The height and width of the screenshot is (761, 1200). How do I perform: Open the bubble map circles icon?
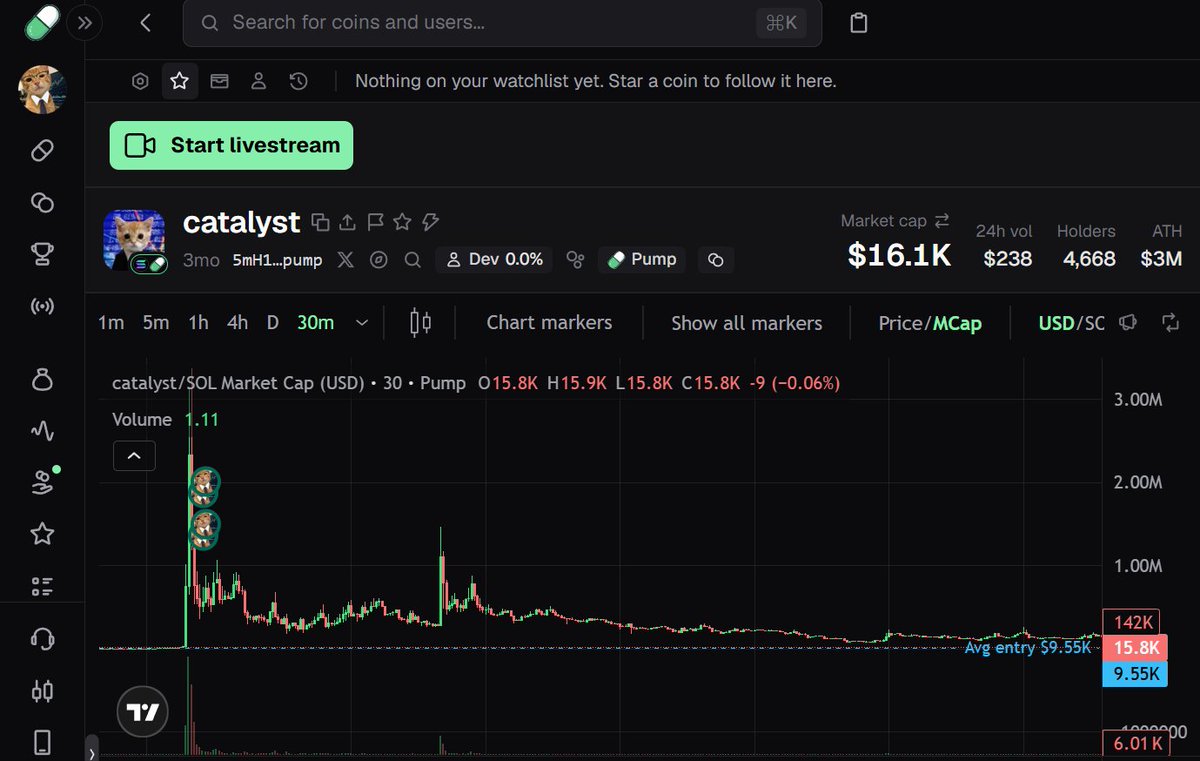(575, 260)
